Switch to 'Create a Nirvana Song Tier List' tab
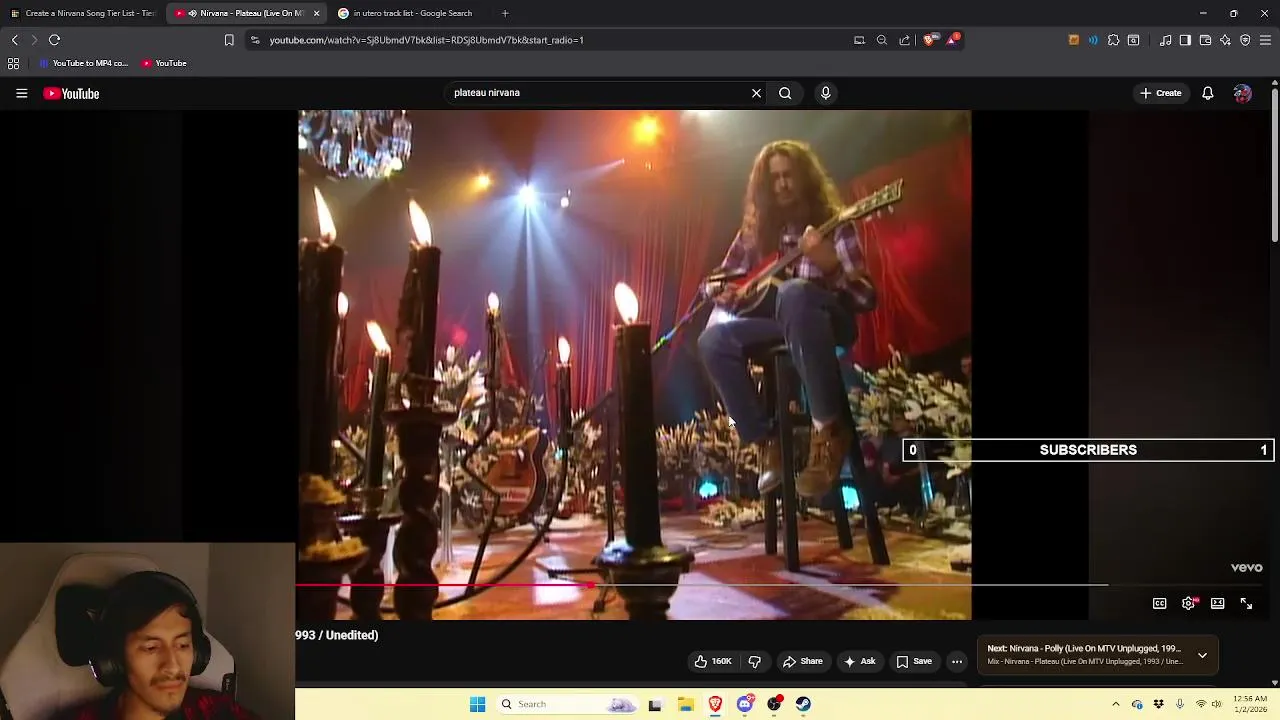This screenshot has height=720, width=1280. (x=83, y=13)
